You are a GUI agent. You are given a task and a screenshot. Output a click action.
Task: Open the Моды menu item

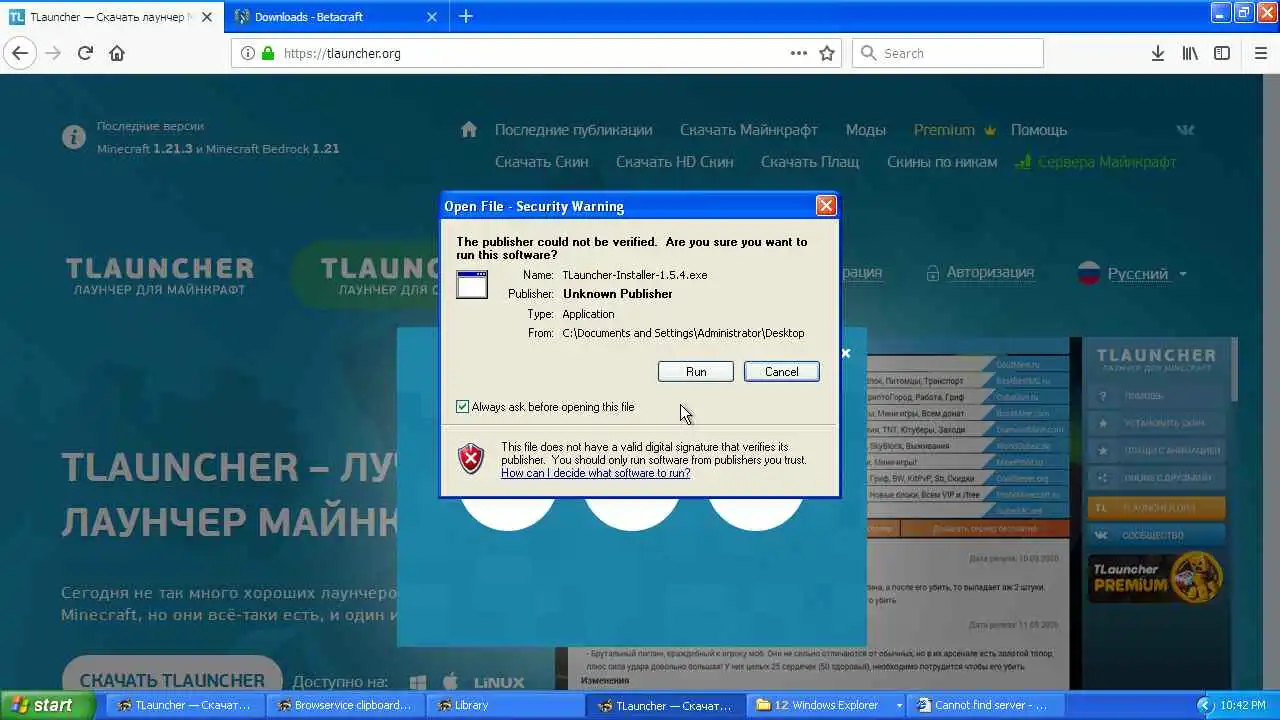click(x=865, y=130)
